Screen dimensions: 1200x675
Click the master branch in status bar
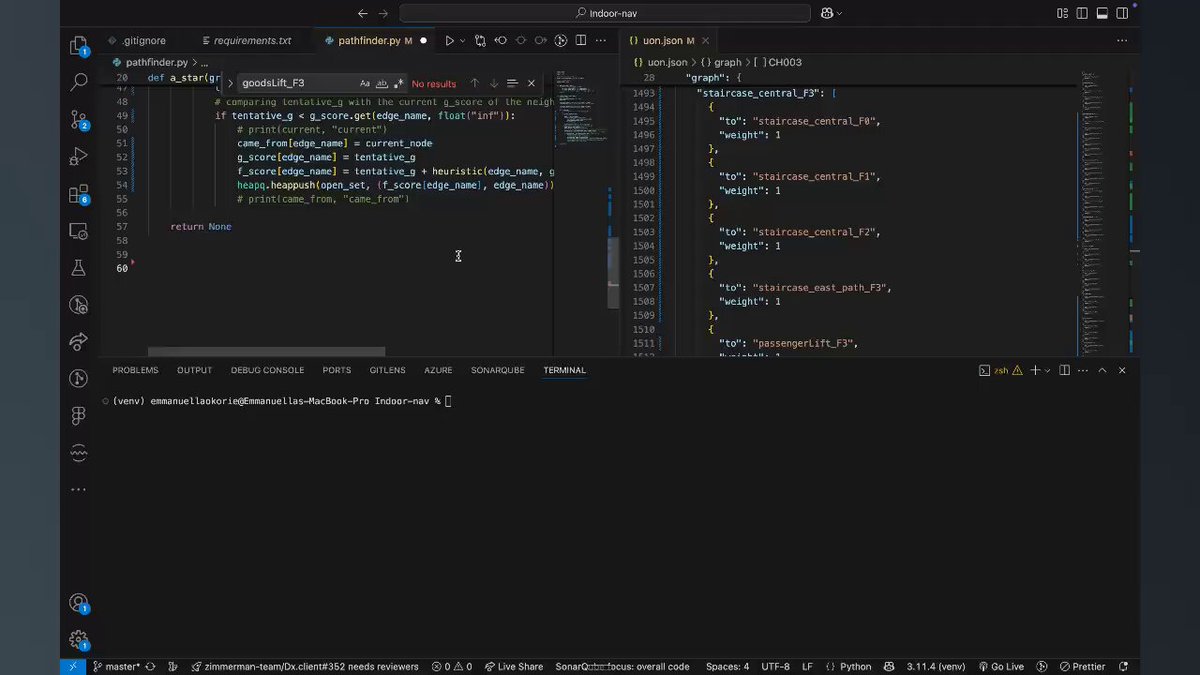[117, 667]
